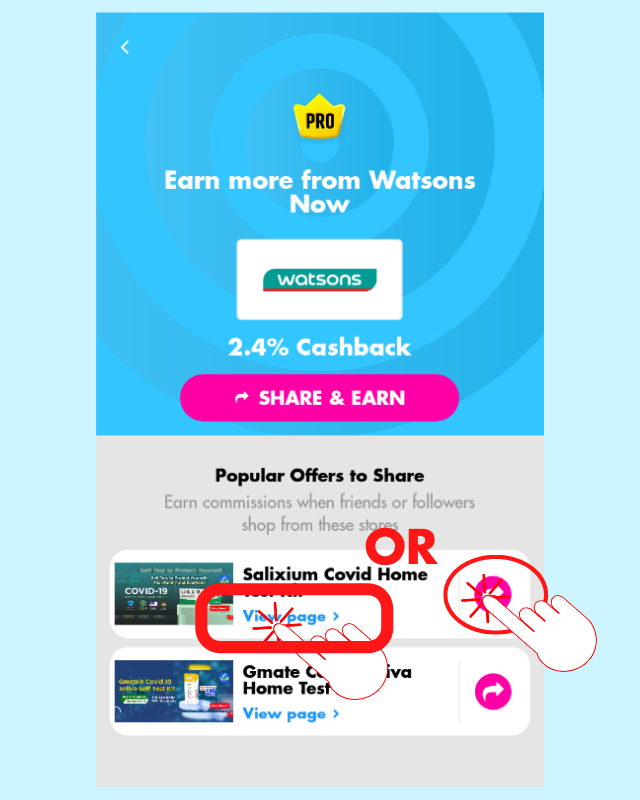The image size is (640, 800).
Task: Click the Gmate offer card background
Action: point(319,691)
